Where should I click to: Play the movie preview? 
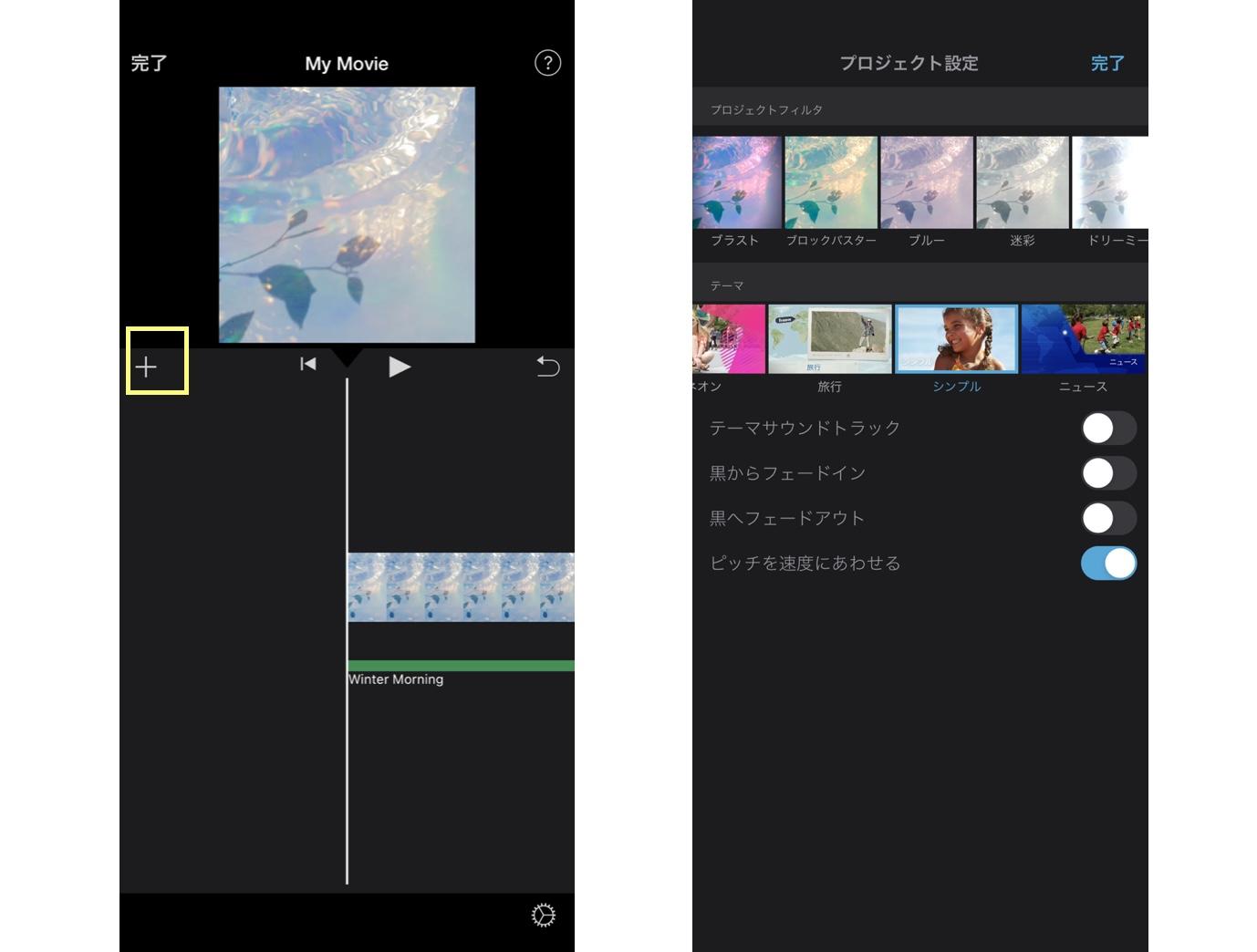click(400, 367)
